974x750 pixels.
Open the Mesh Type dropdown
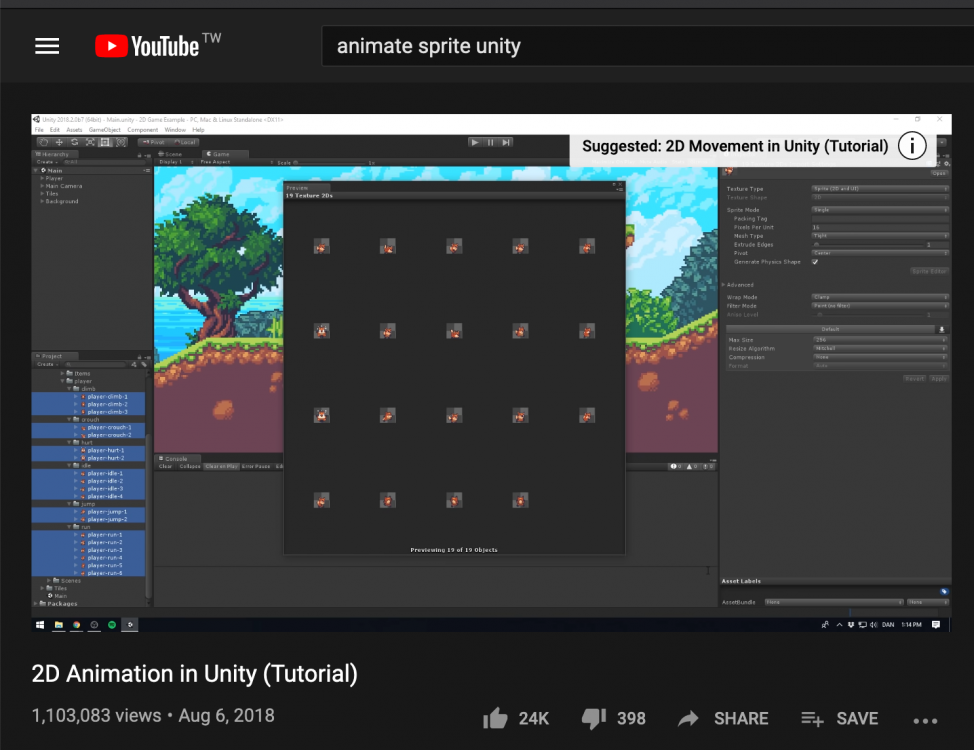880,236
